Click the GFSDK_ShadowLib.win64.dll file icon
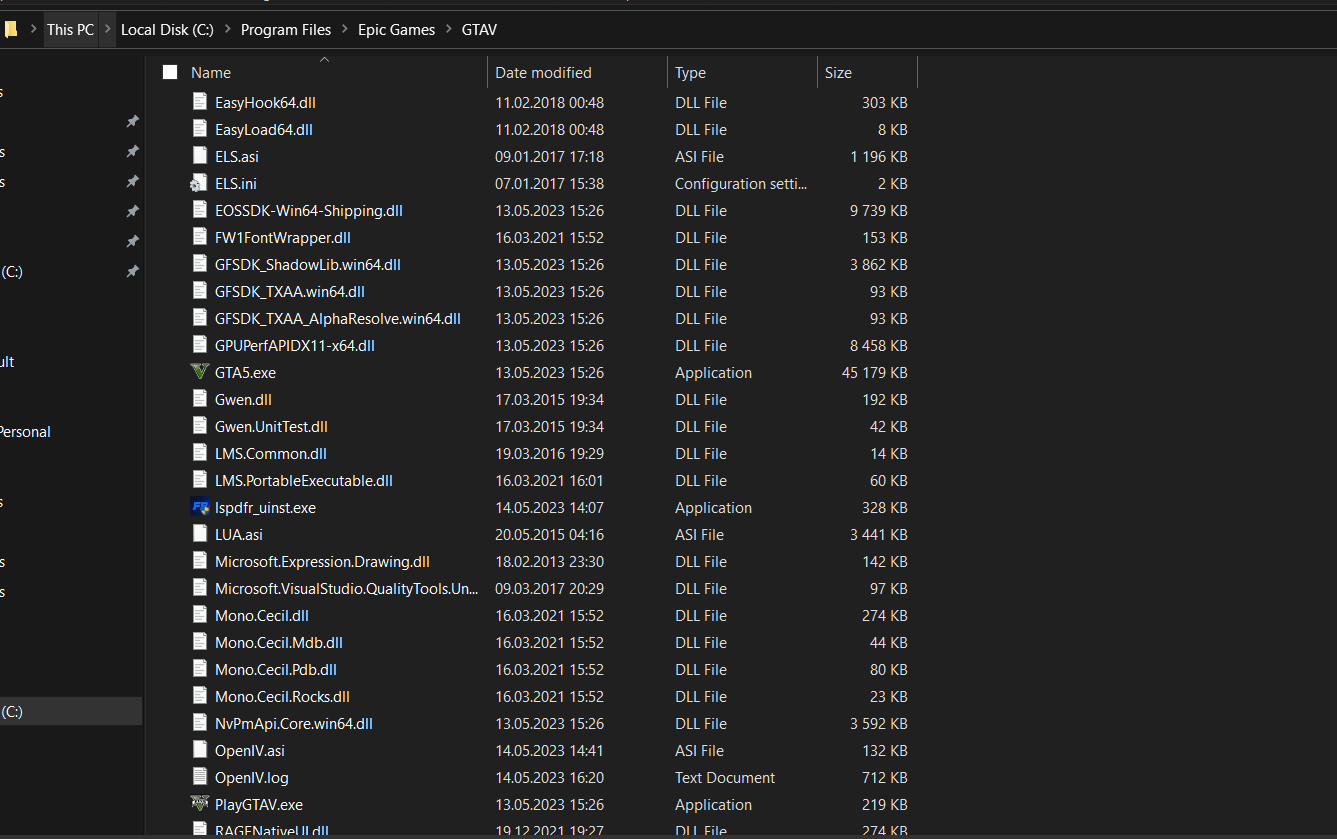 [199, 264]
